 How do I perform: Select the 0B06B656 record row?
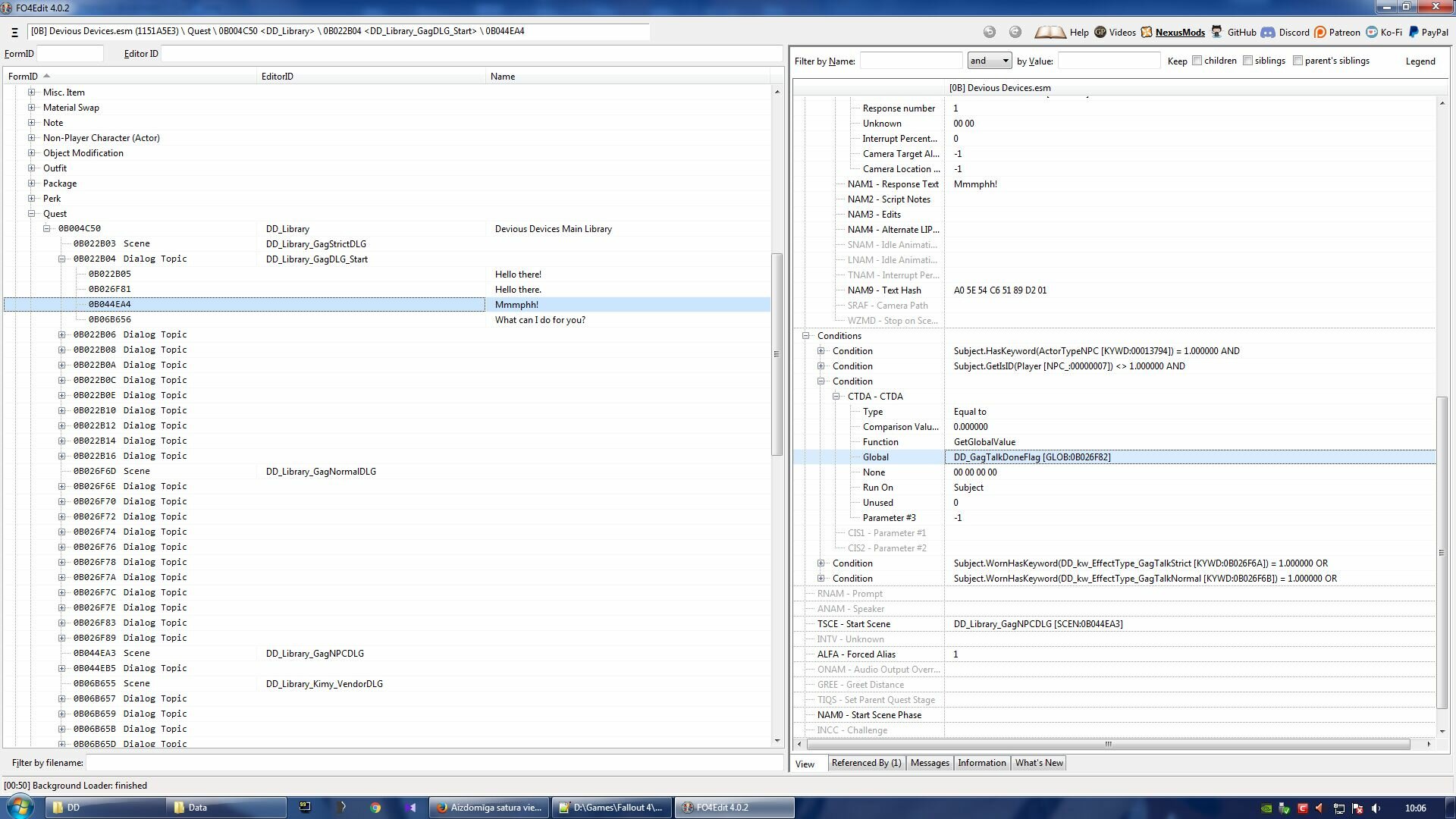tap(387, 319)
